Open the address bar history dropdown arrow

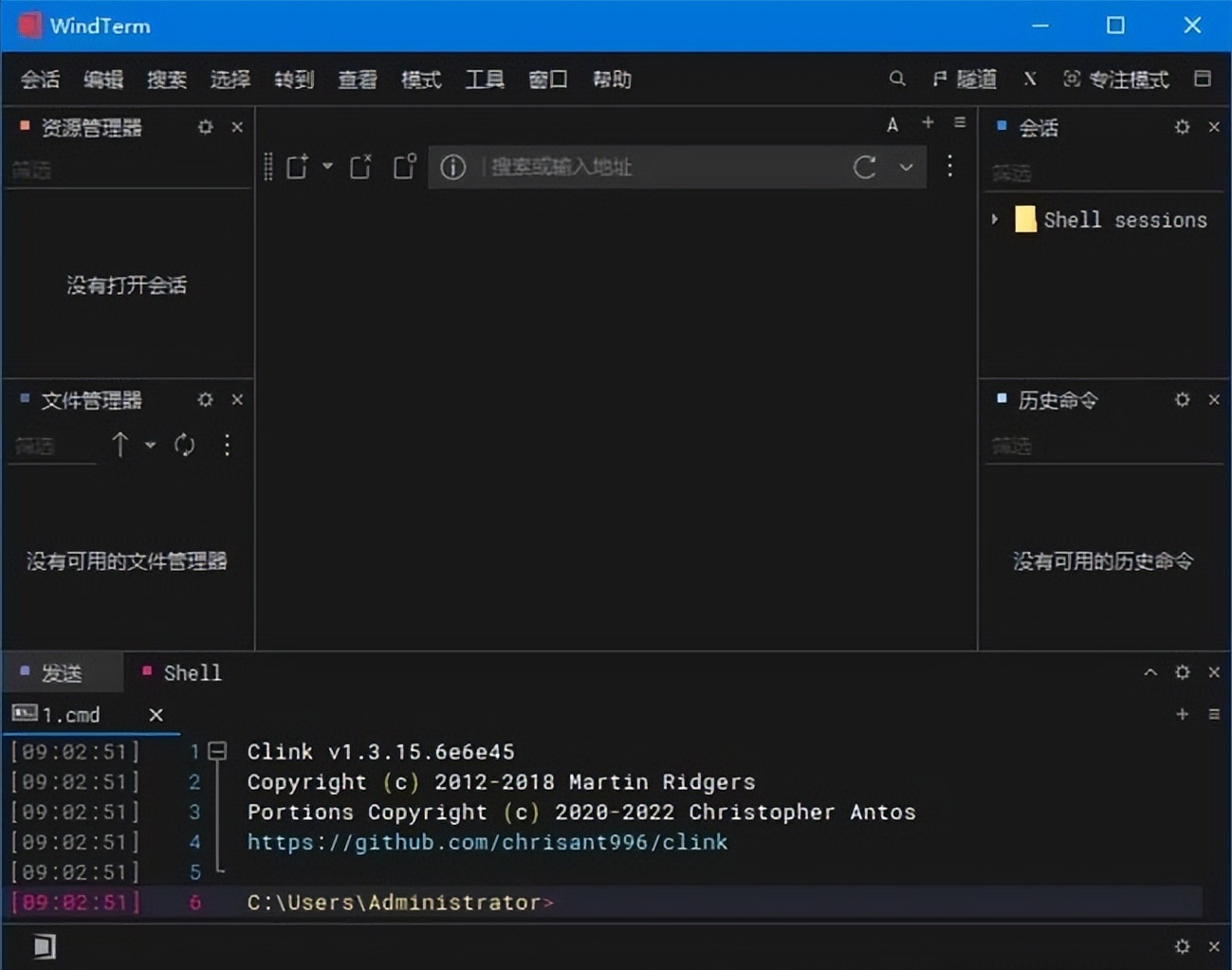[x=907, y=167]
